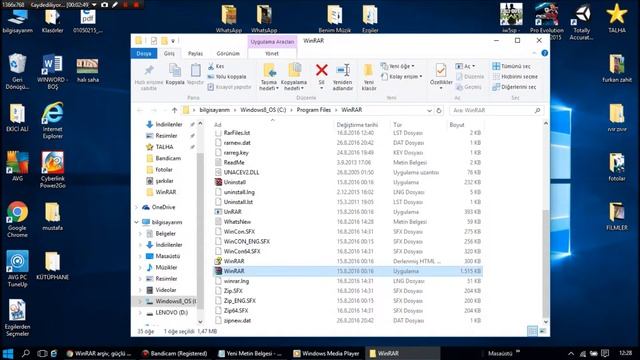The image size is (640, 360).
Task: Open the Yeni öğe dropdown
Action: (x=398, y=66)
